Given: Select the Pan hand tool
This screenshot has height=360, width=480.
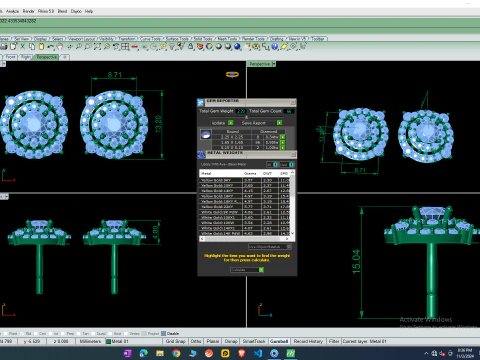Looking at the screenshot, I should point(60,47).
